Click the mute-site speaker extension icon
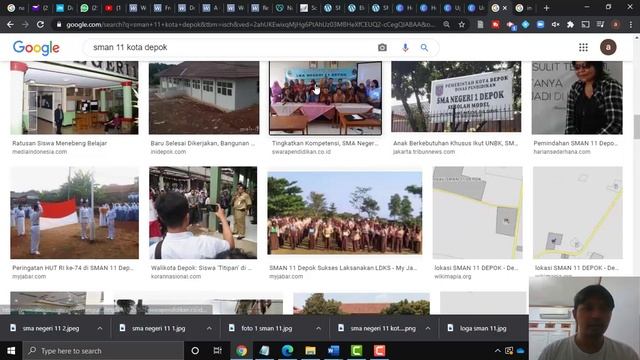The width and height of the screenshot is (640, 360). (x=555, y=25)
